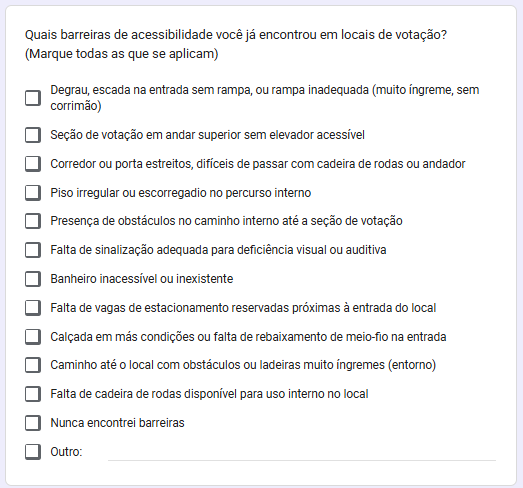The width and height of the screenshot is (523, 488).
Task: Tick 'Seção de votação em andar superior' box
Action: (x=33, y=135)
